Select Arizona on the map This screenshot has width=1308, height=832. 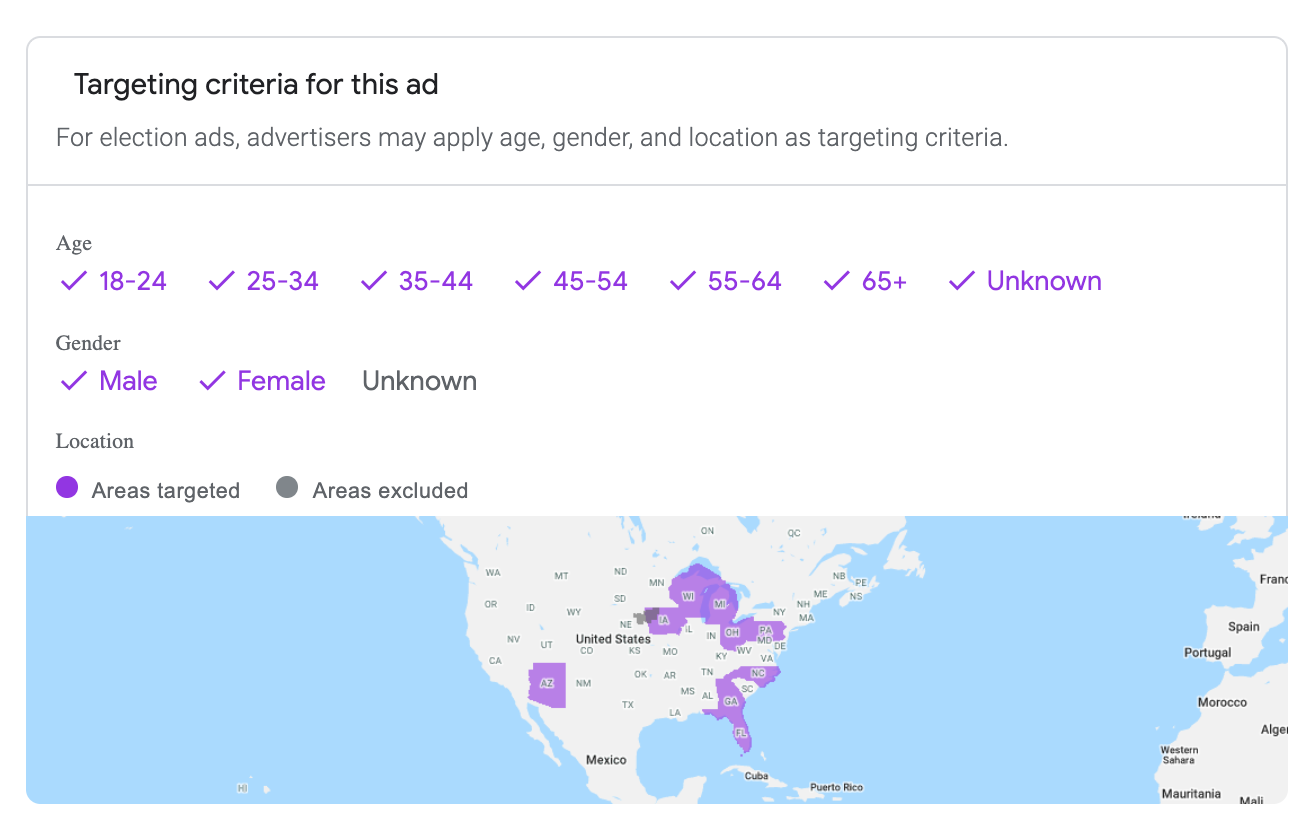[547, 684]
